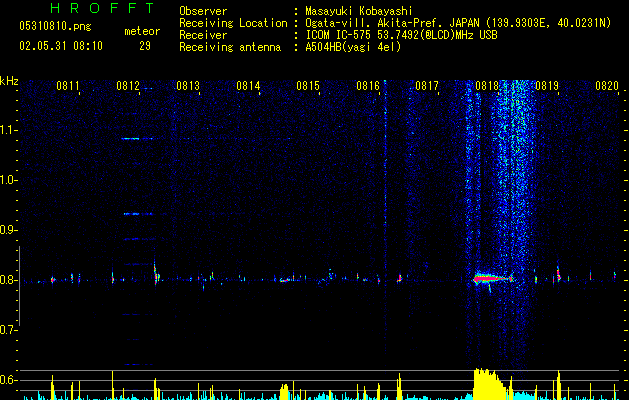Click the bright red meteor echo at 0818

(x=493, y=278)
